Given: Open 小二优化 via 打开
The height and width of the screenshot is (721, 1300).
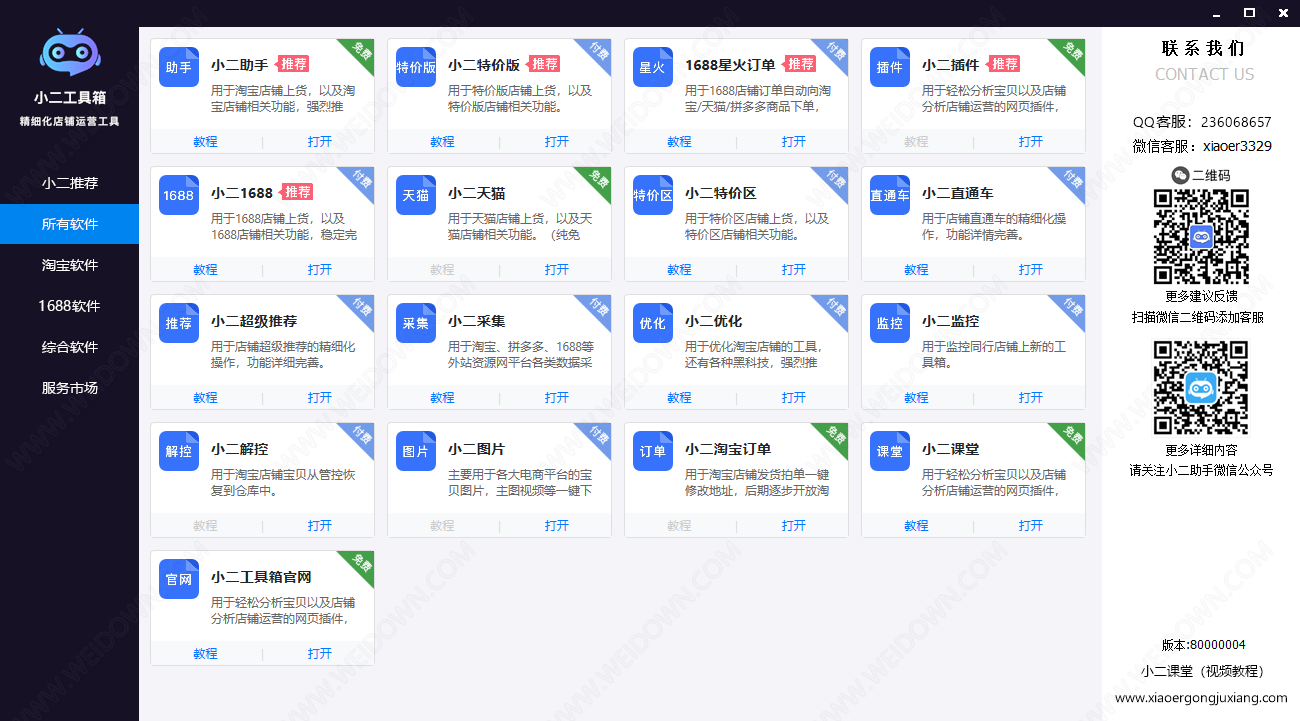Looking at the screenshot, I should (x=794, y=397).
